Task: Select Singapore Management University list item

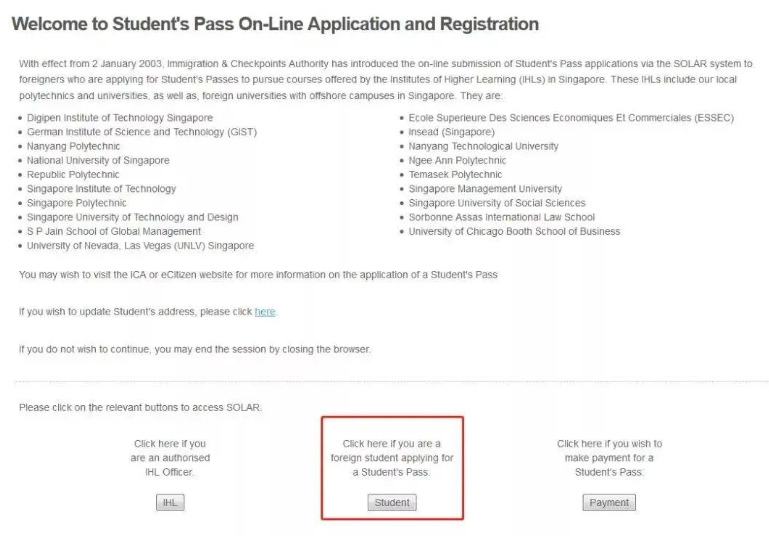Action: coord(485,189)
